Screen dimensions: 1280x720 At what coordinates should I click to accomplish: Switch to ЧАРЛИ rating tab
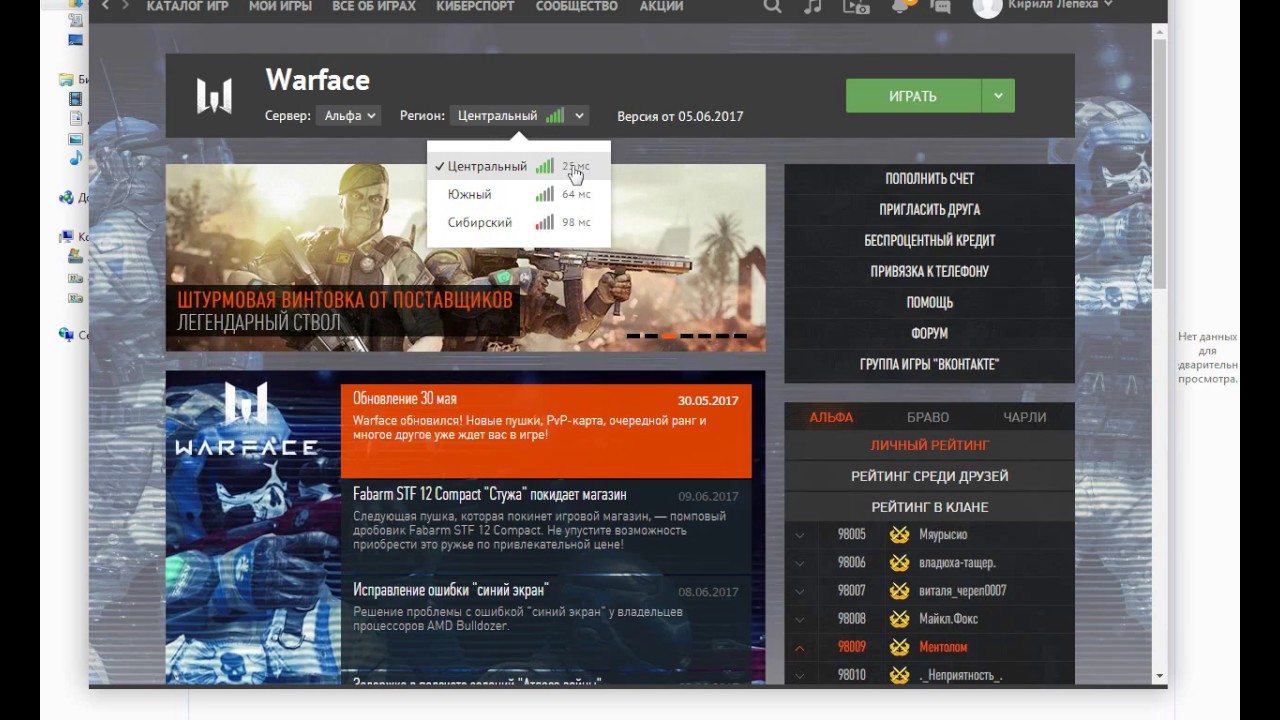click(1025, 417)
